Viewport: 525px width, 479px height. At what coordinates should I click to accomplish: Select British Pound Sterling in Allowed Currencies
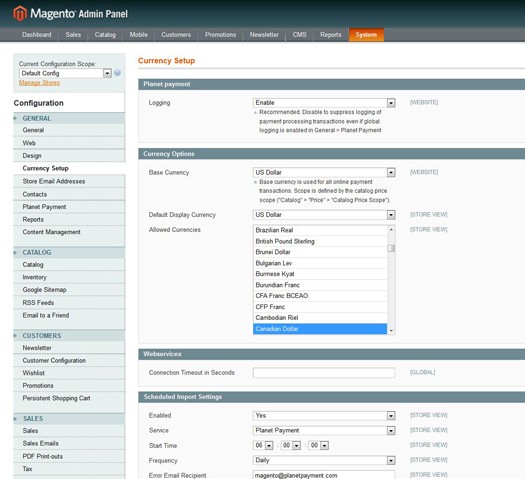click(320, 241)
